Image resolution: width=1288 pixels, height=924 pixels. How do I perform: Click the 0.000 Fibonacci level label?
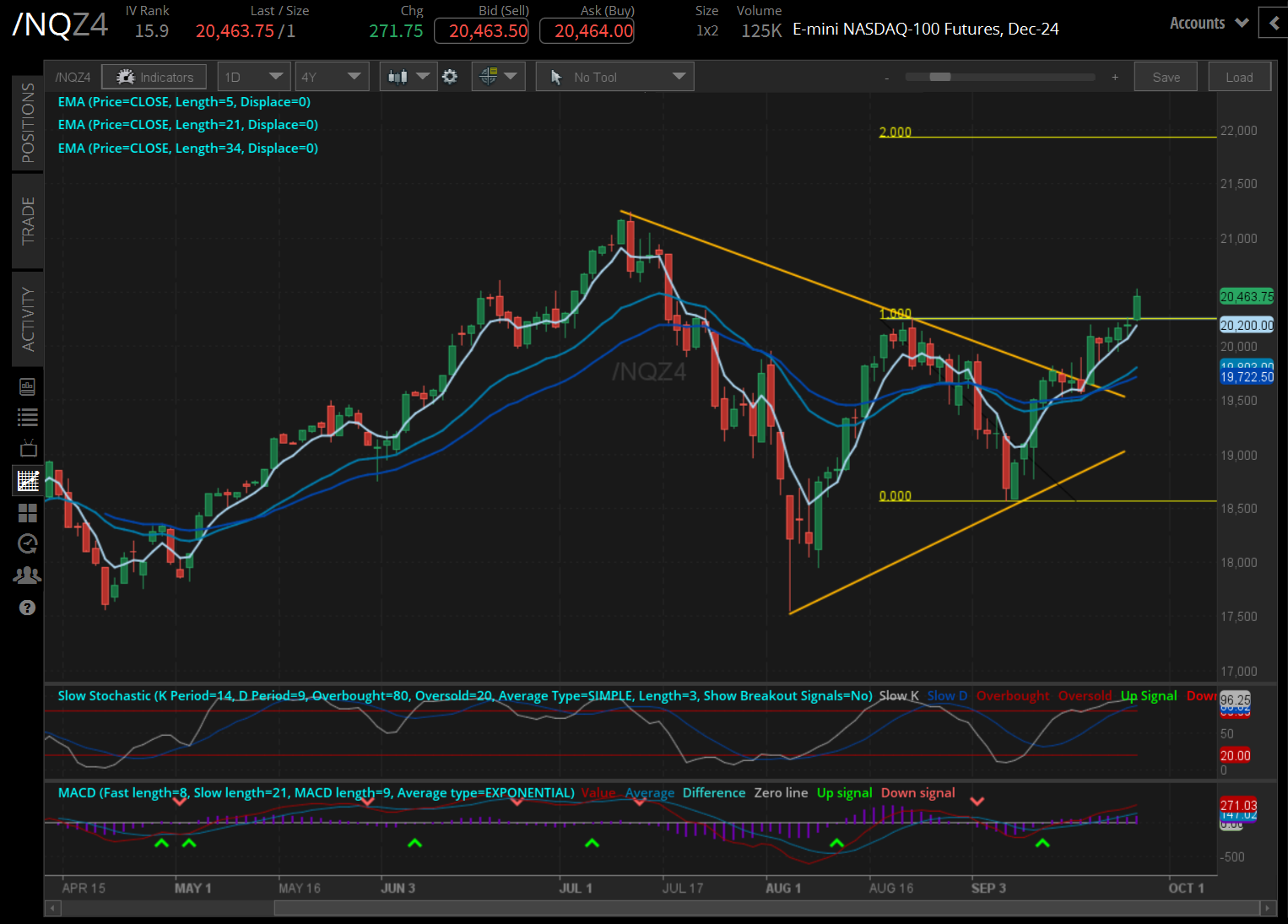(896, 495)
